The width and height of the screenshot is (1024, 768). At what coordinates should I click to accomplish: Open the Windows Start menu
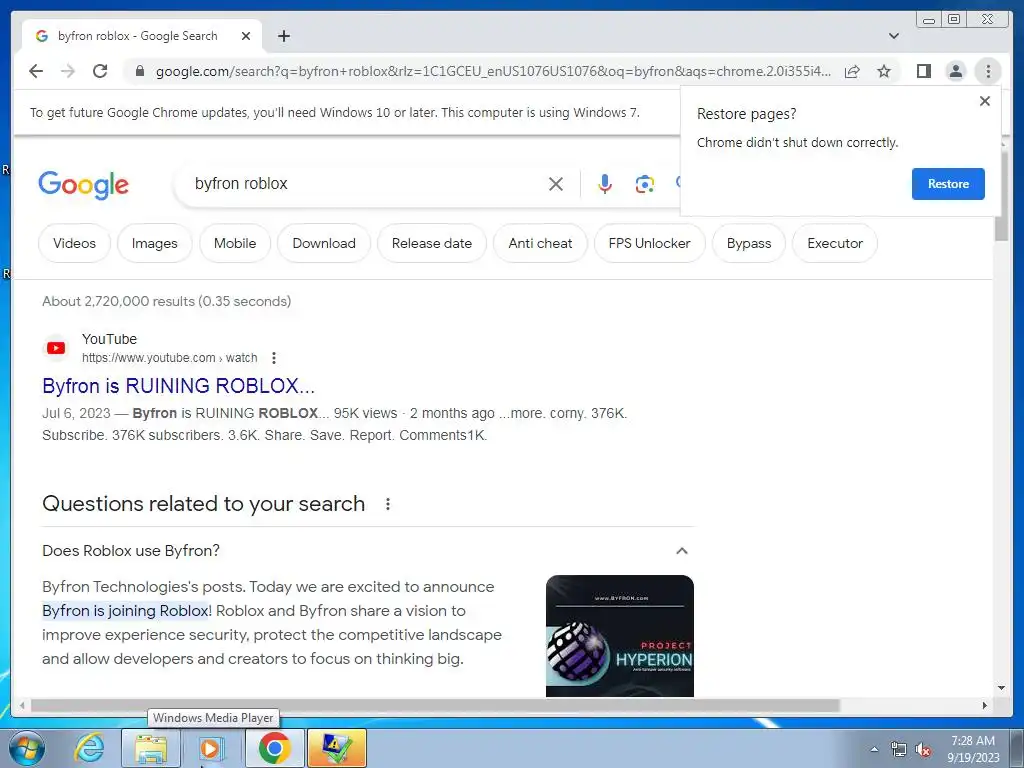click(x=27, y=748)
